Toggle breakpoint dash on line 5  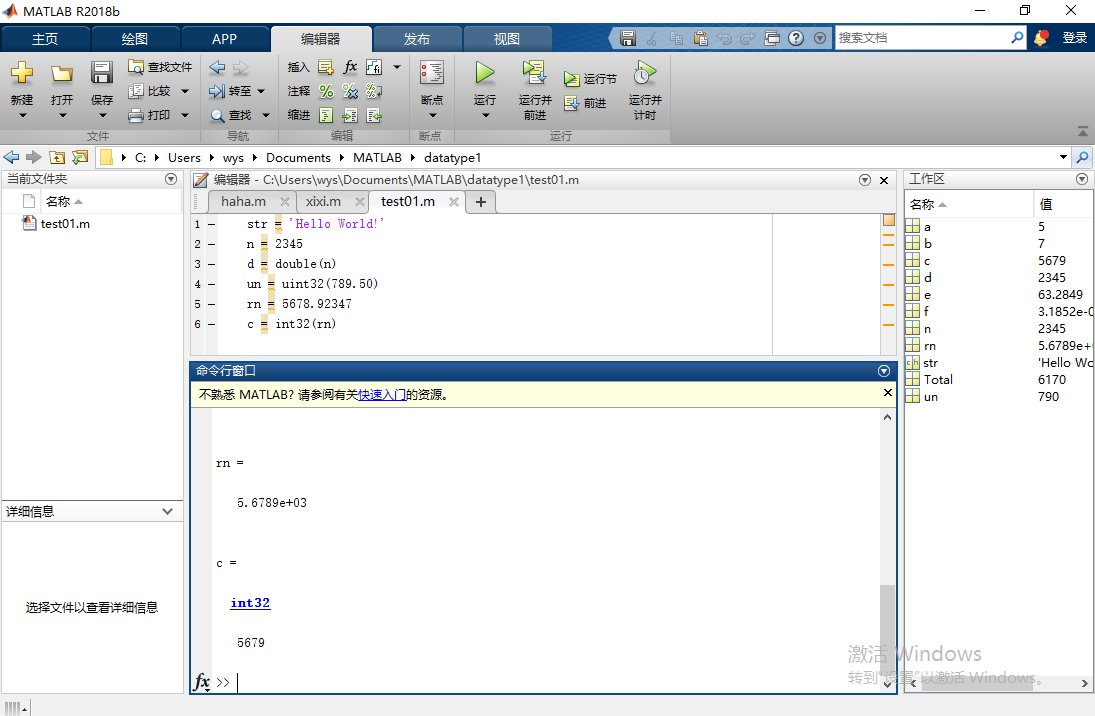click(211, 305)
